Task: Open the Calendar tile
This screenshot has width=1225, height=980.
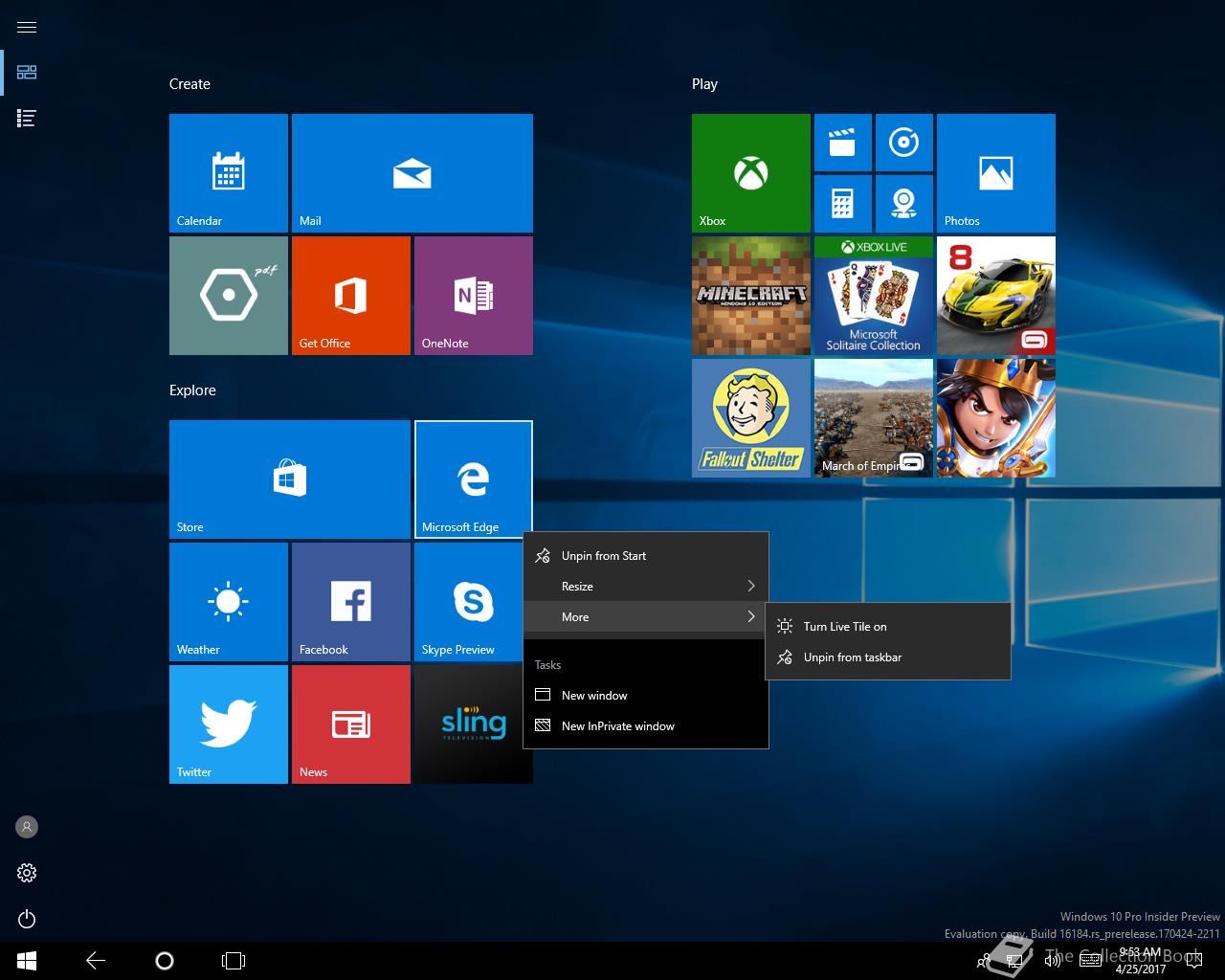Action: click(x=229, y=173)
